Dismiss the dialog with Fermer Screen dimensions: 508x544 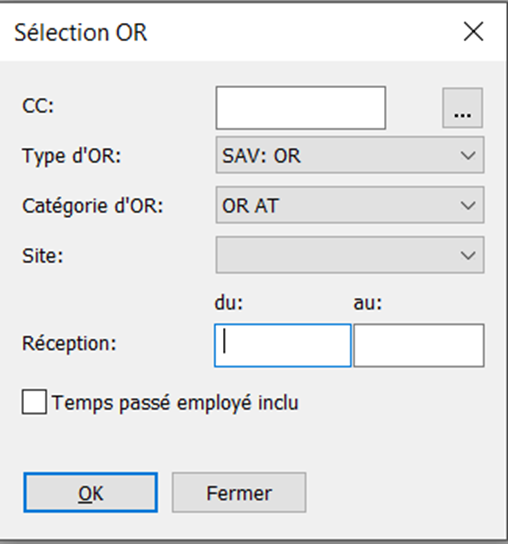(239, 492)
